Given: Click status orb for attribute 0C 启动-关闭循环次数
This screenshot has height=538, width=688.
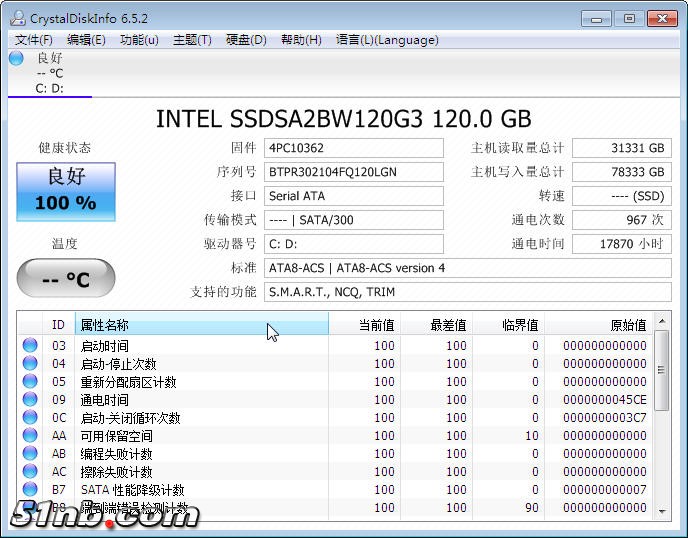Looking at the screenshot, I should point(30,417).
